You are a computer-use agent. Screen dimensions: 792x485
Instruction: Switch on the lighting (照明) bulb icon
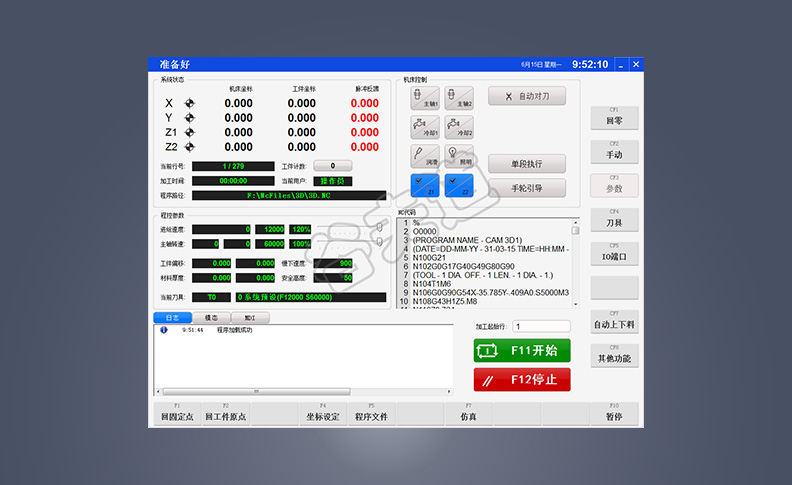(x=458, y=155)
